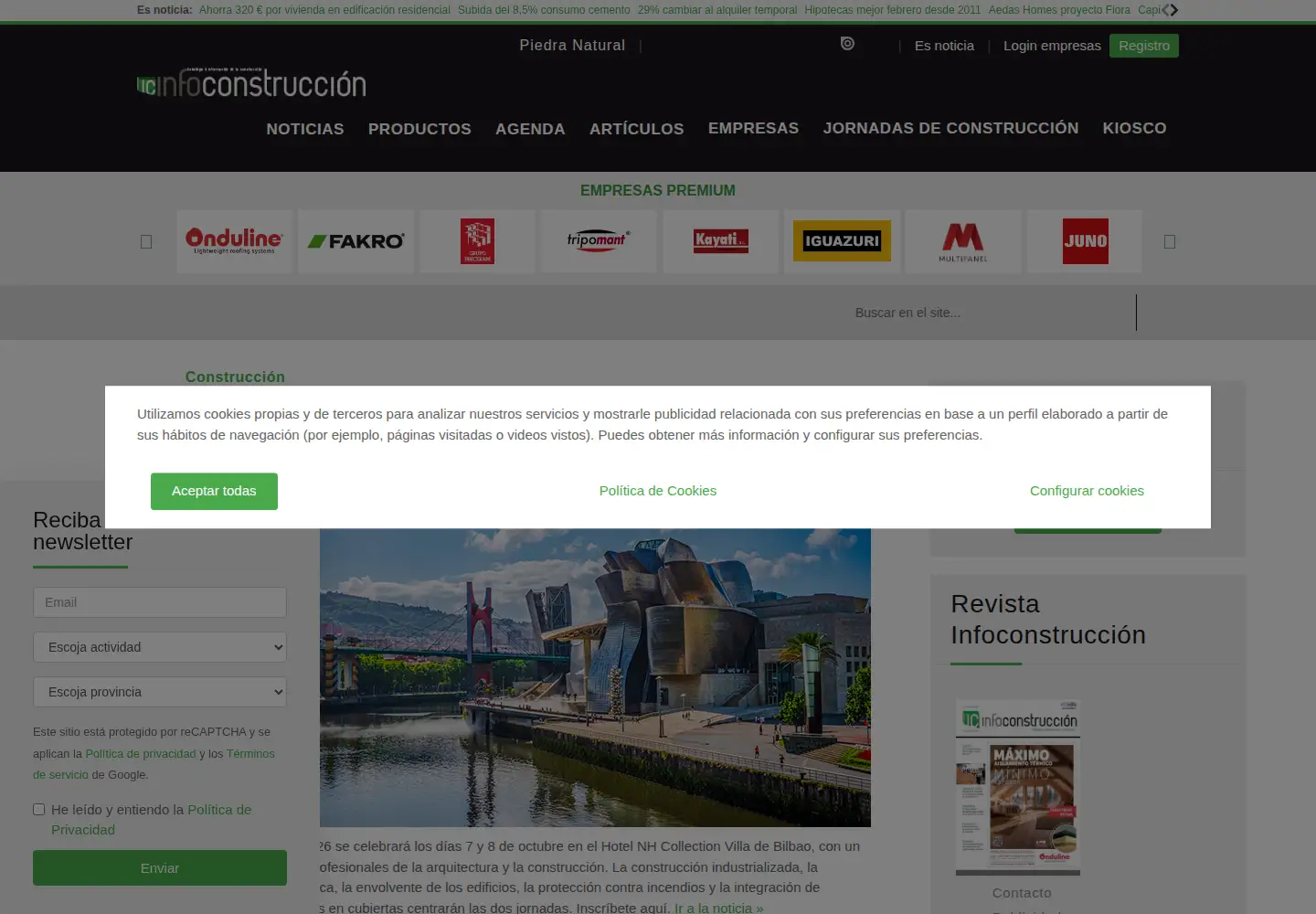Open the Revista Infoconstrucción magazine cover
This screenshot has height=914, width=1316.
coord(1018,786)
